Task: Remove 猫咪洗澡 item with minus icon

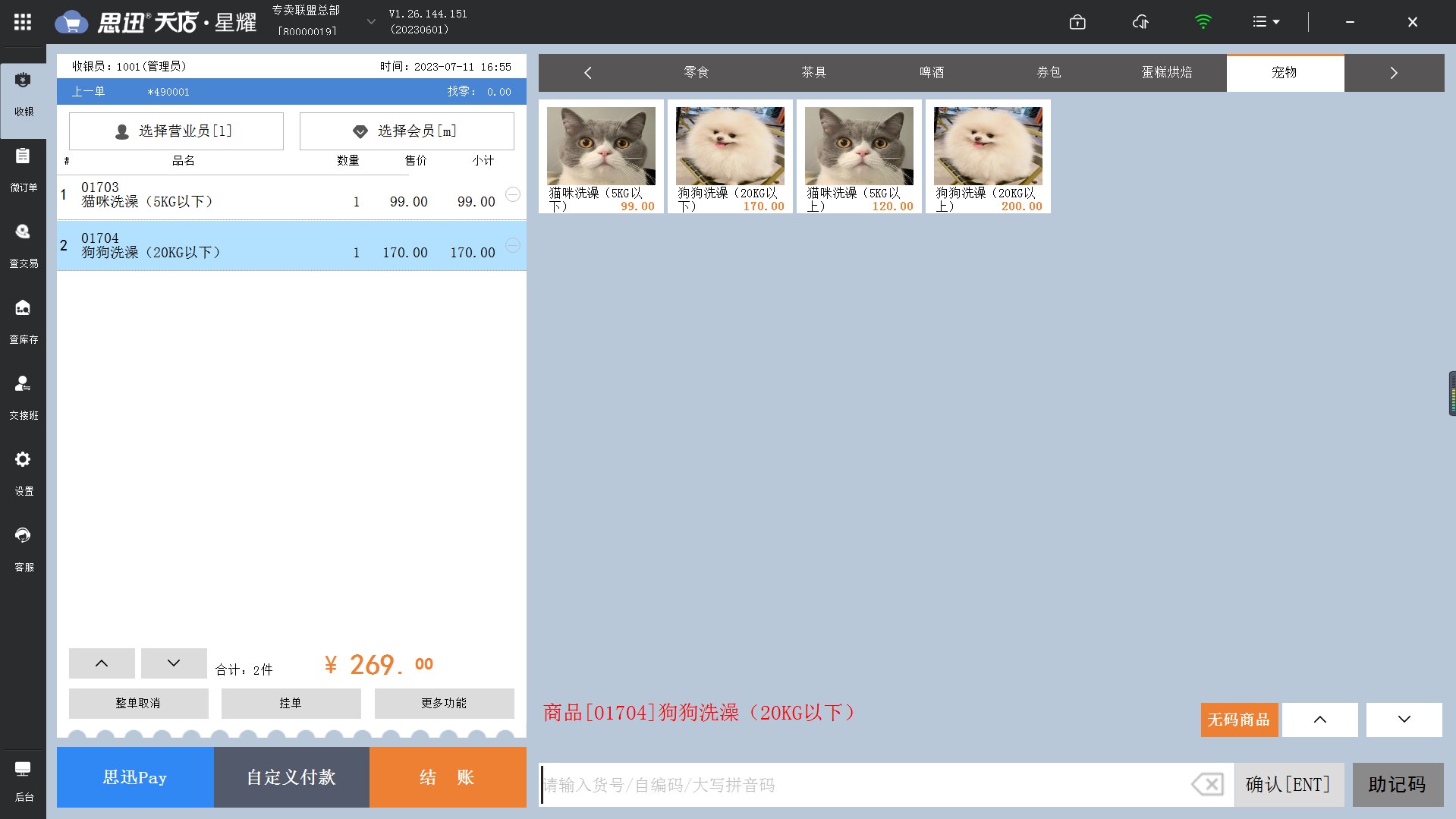Action: tap(513, 194)
